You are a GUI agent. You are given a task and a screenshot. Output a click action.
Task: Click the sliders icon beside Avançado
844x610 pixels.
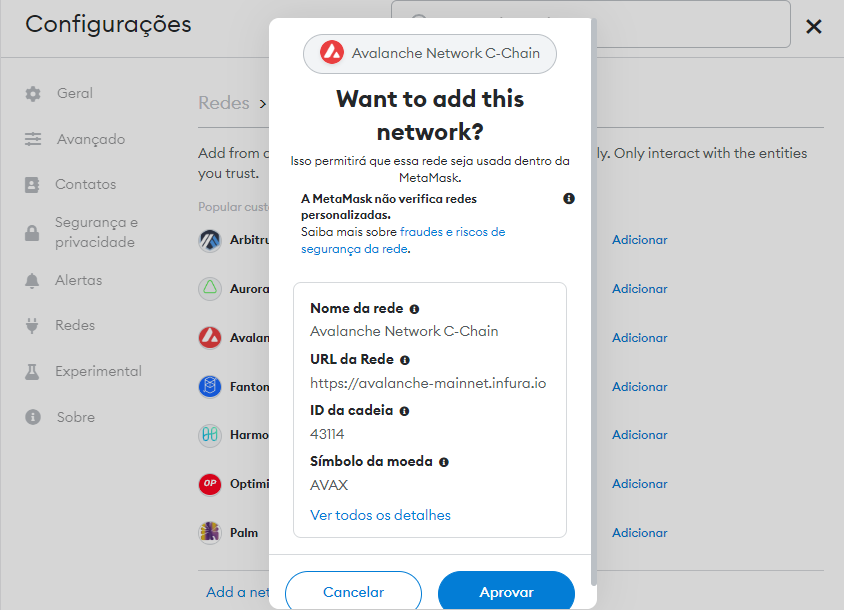coord(33,139)
